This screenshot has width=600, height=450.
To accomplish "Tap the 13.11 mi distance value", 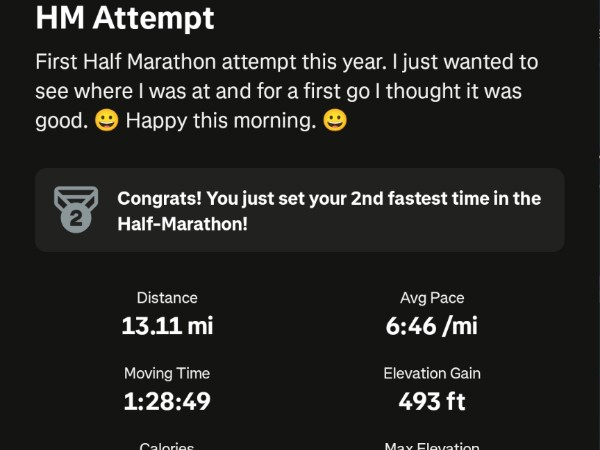I will (167, 325).
